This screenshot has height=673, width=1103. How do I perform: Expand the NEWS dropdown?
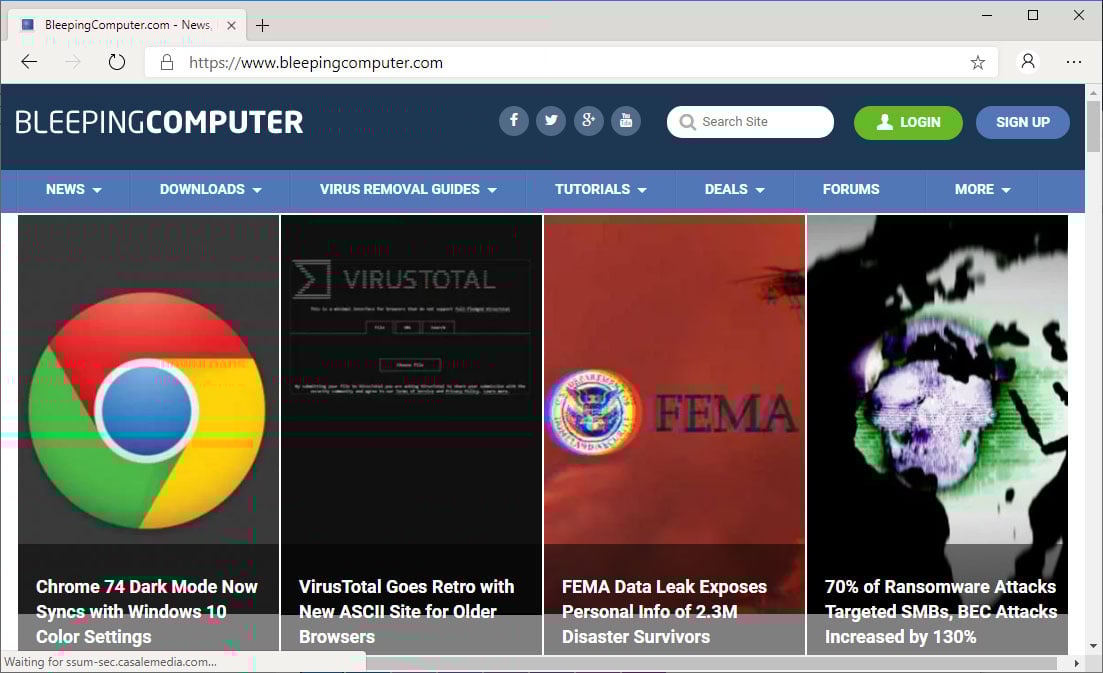pyautogui.click(x=71, y=189)
